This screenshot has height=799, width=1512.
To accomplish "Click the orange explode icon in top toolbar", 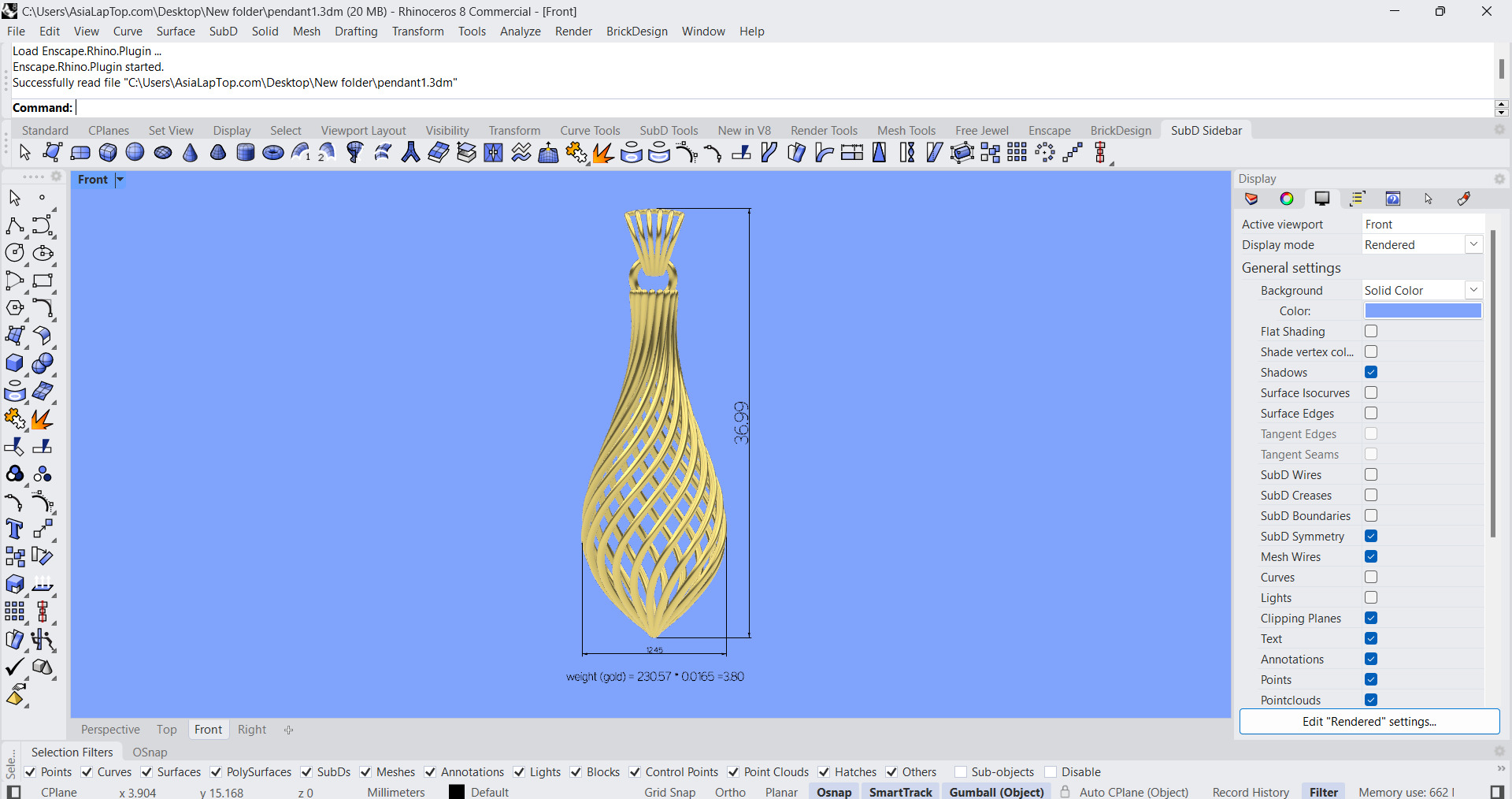I will (604, 152).
